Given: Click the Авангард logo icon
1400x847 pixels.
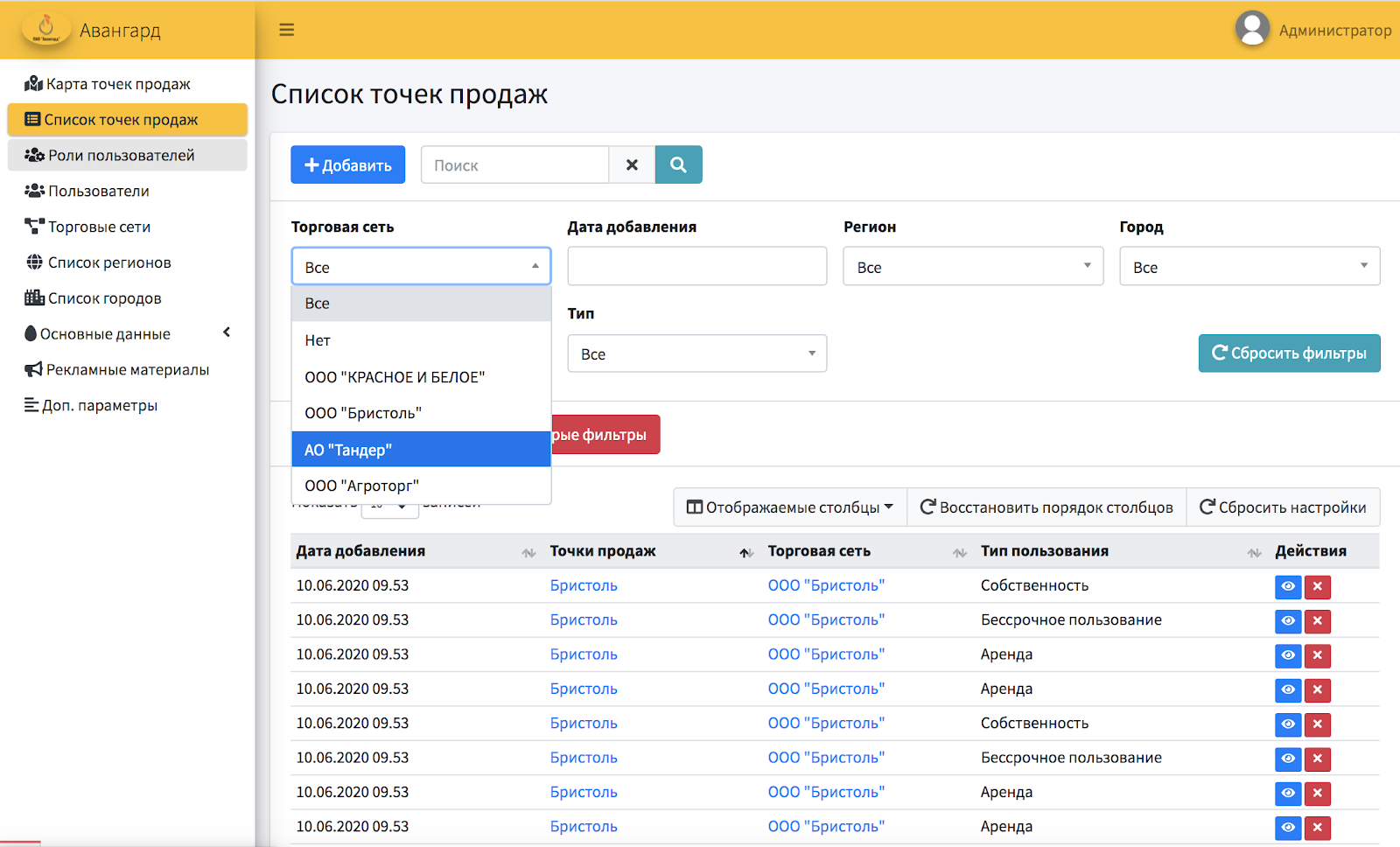Looking at the screenshot, I should (x=46, y=29).
